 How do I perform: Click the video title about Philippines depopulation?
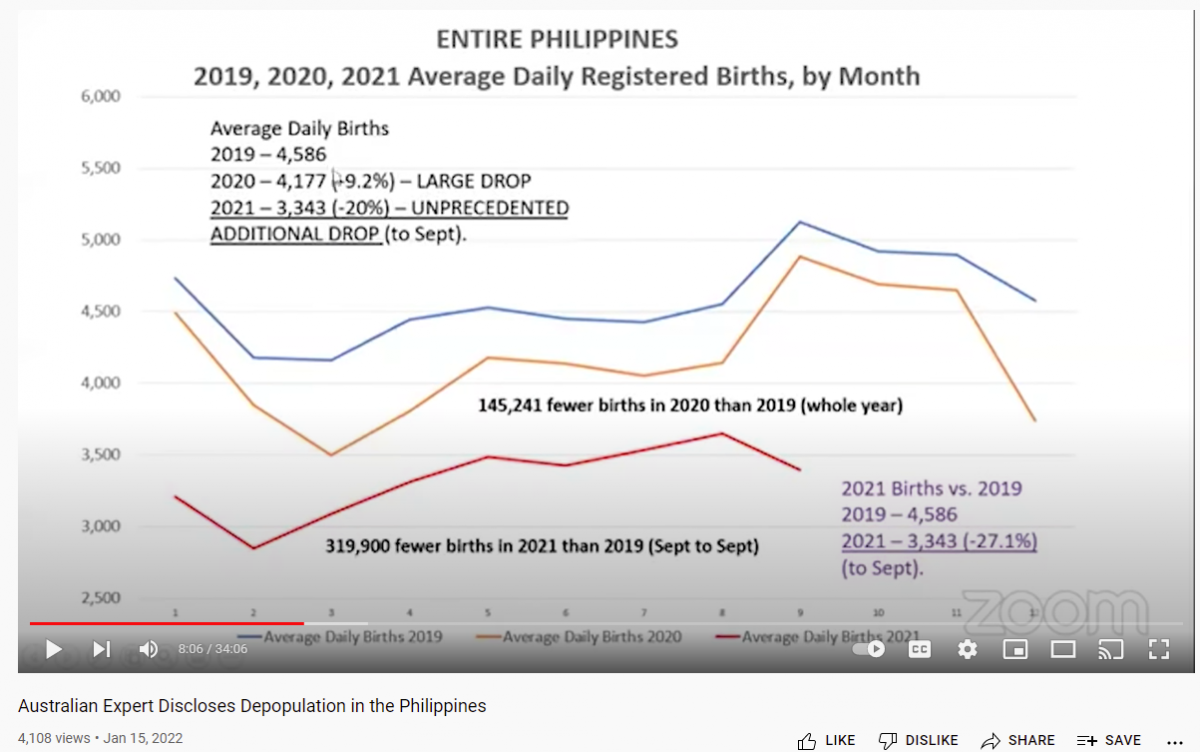pos(252,706)
